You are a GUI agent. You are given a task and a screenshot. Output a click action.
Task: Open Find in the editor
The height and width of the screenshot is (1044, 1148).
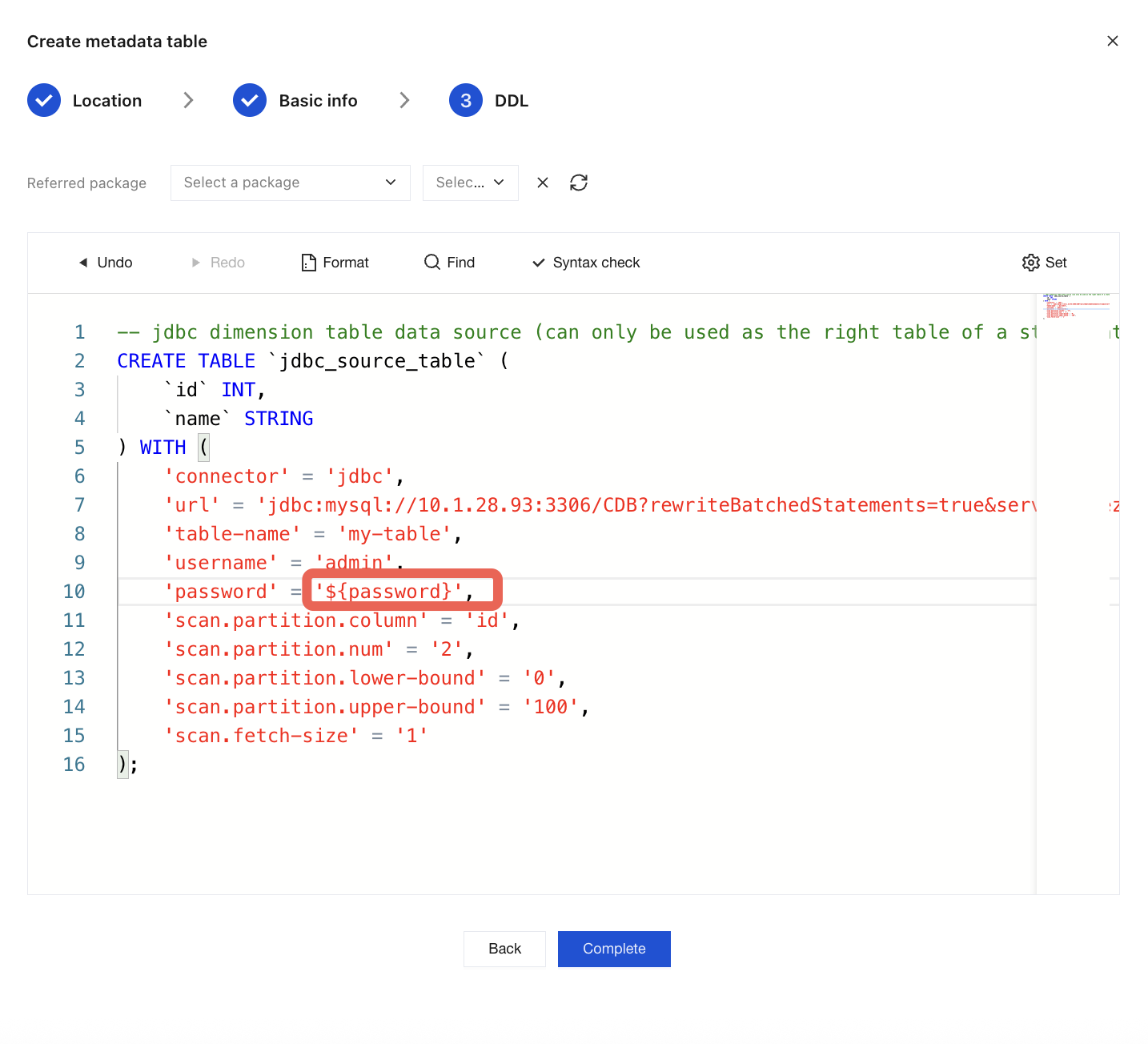point(449,263)
